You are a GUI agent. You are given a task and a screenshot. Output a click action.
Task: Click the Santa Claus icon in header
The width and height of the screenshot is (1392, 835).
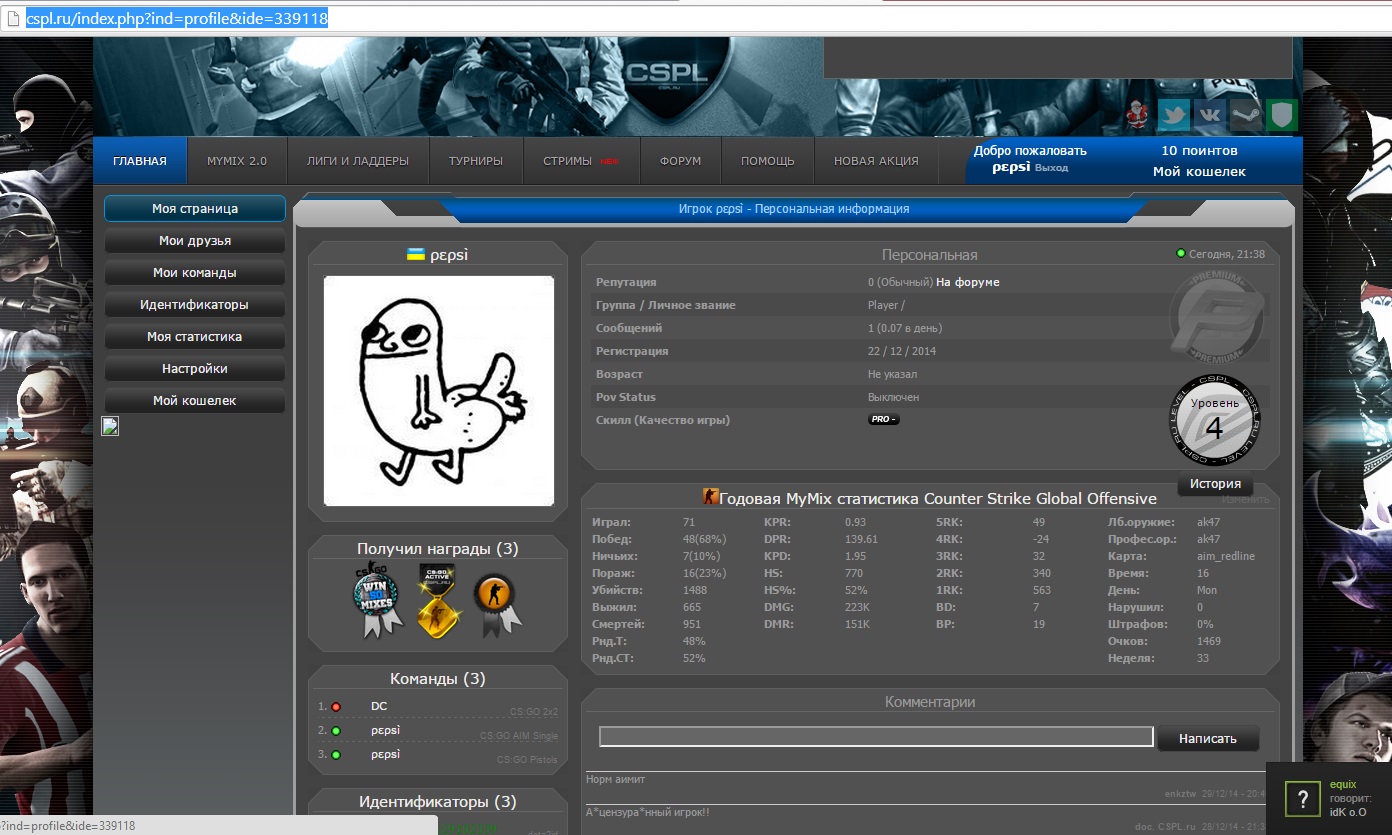tap(1138, 115)
